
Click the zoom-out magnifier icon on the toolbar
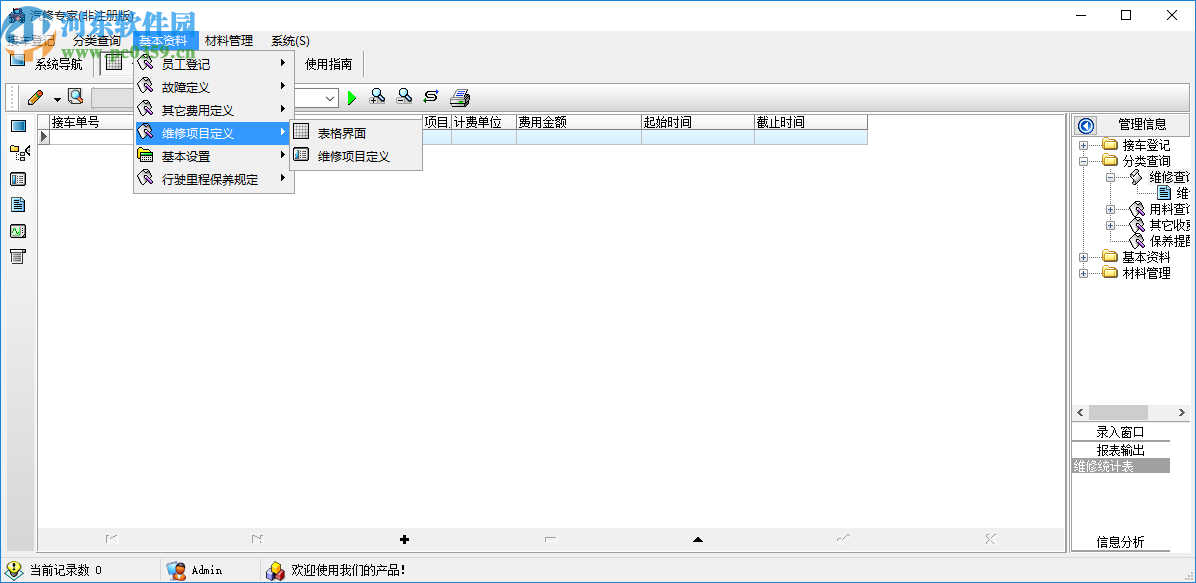[x=404, y=97]
